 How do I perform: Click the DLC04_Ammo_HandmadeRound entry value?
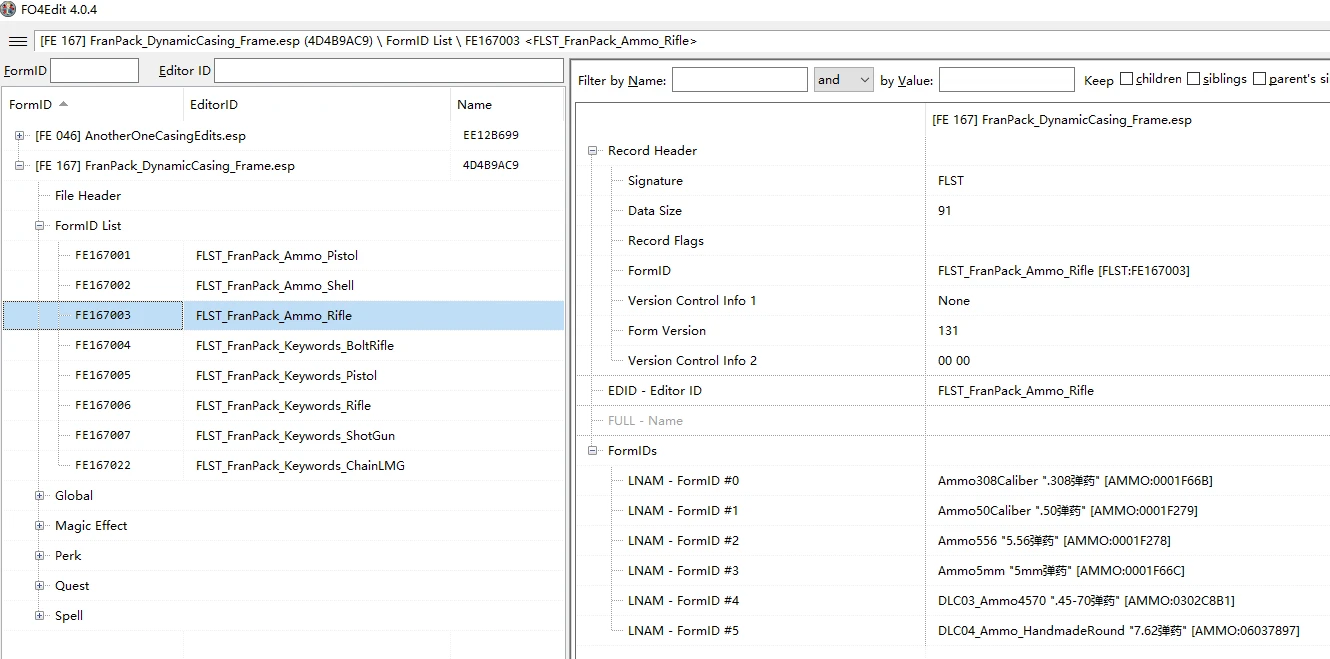tap(1119, 630)
